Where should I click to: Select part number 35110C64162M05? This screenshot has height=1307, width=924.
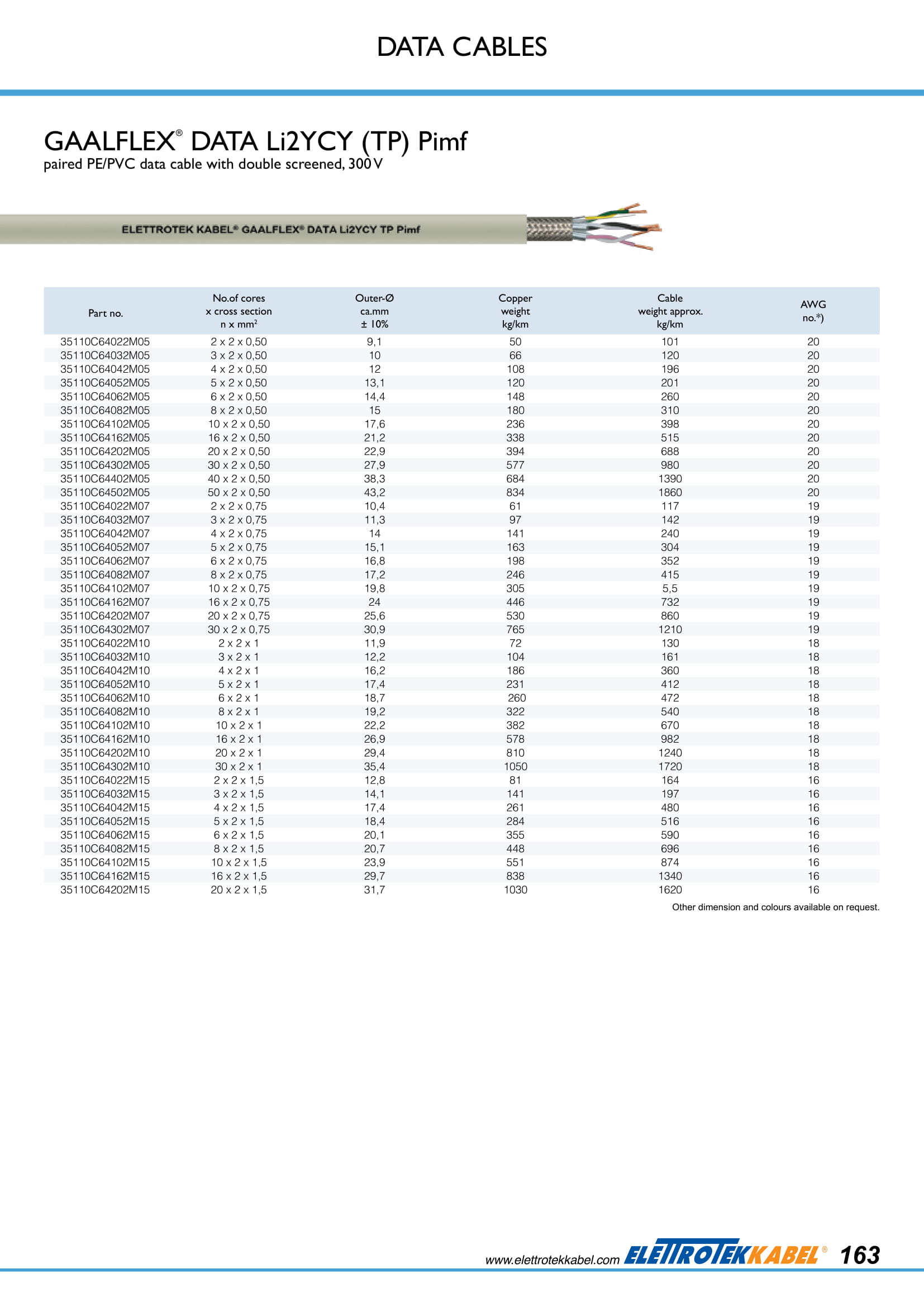tap(105, 438)
